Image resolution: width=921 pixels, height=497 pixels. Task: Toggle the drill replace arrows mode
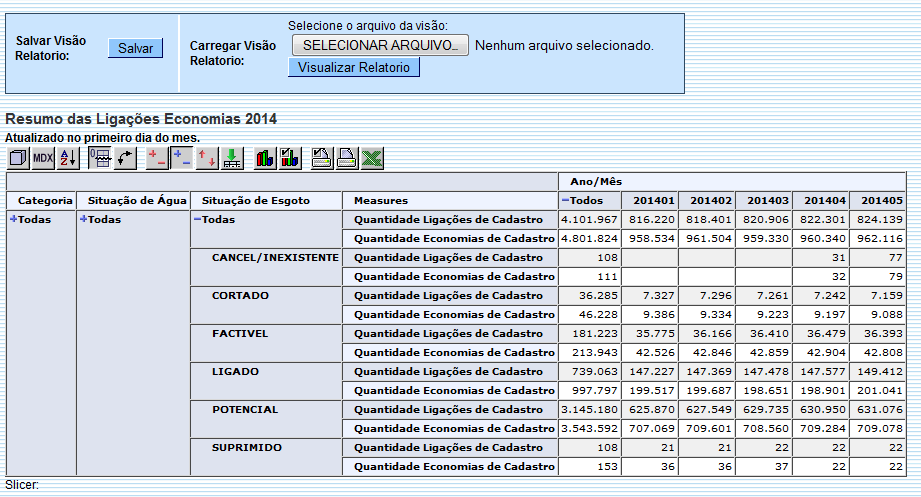[x=207, y=158]
